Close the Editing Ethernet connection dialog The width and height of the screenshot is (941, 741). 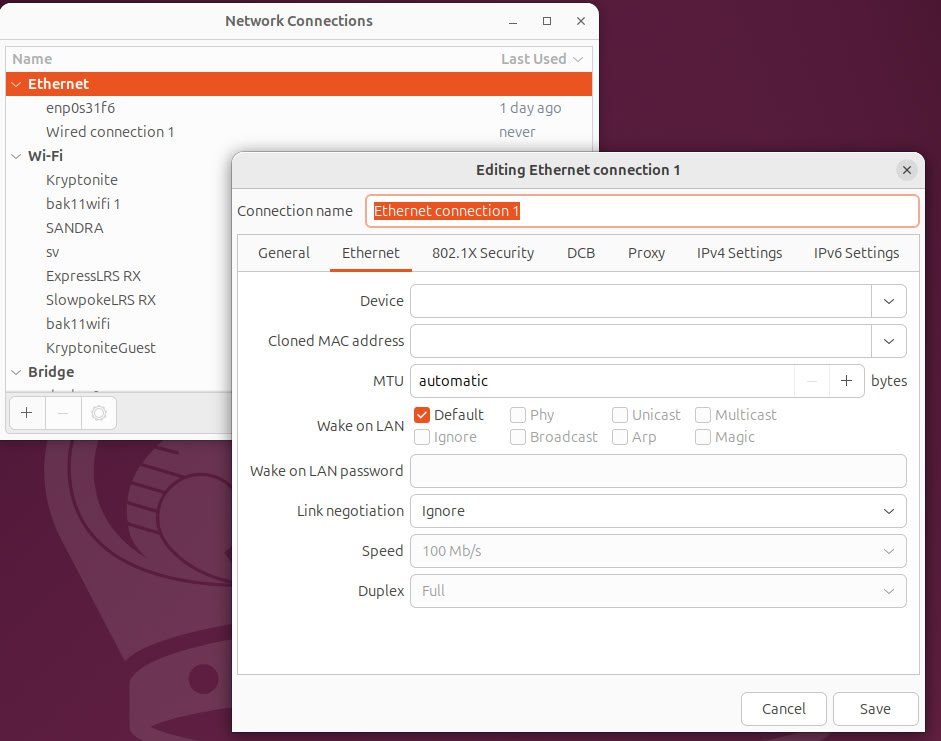[x=906, y=170]
